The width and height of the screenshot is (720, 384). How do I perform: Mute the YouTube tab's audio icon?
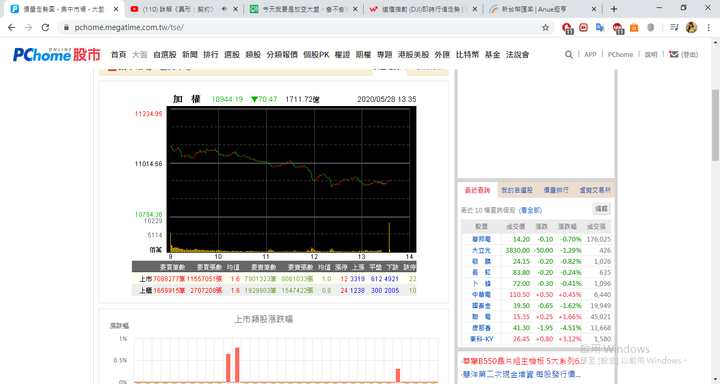224,9
